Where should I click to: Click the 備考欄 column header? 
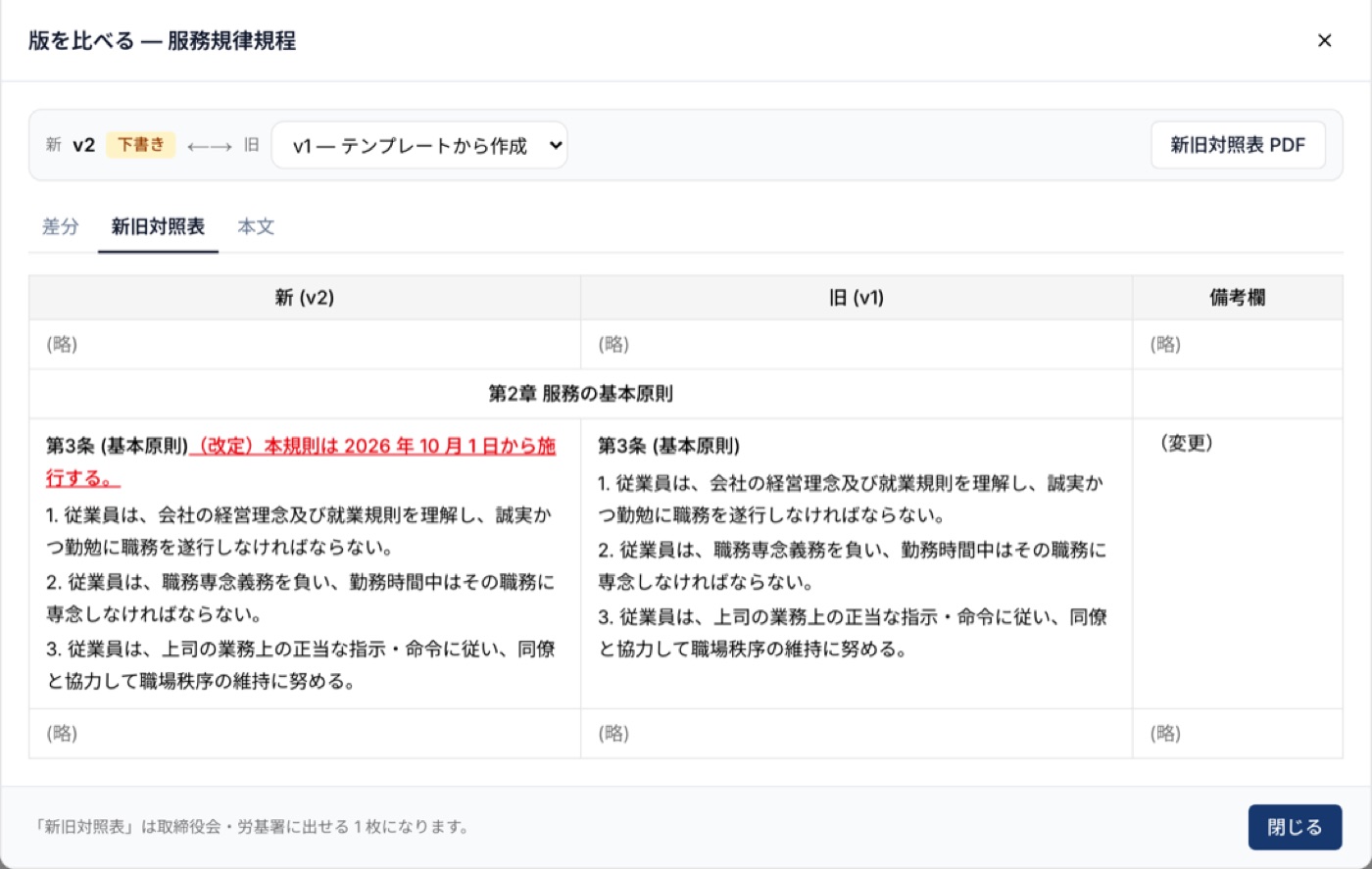tap(1238, 298)
